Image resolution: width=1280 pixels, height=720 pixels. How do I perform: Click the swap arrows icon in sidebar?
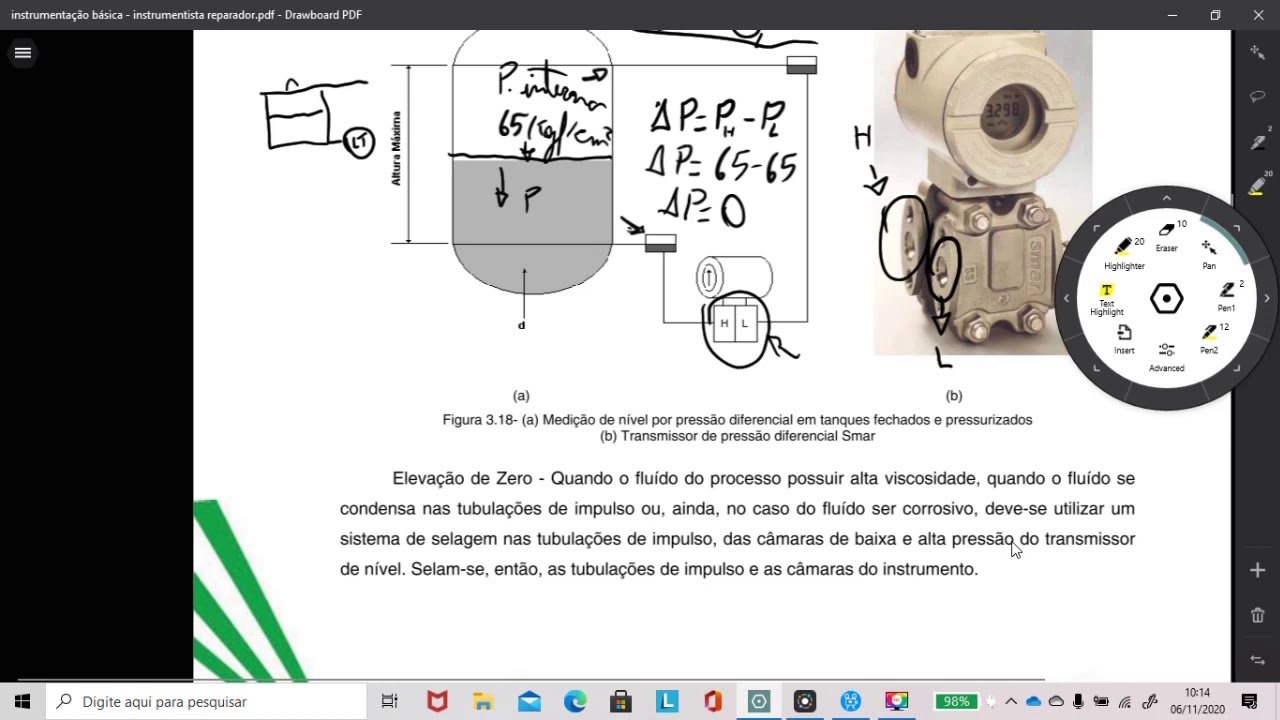click(1258, 660)
